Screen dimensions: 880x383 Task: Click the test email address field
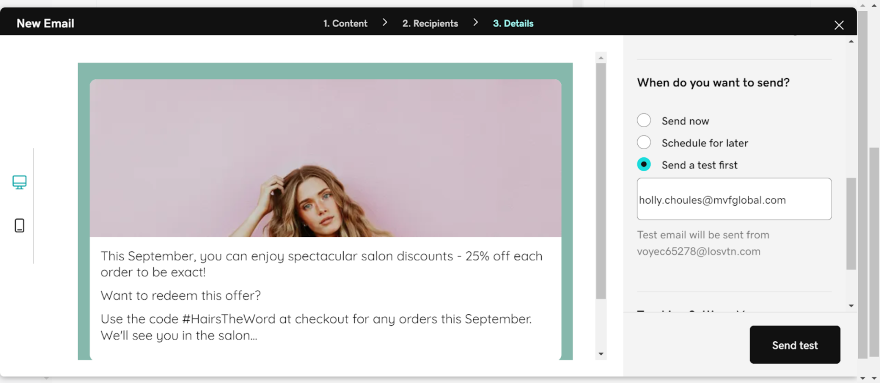734,199
